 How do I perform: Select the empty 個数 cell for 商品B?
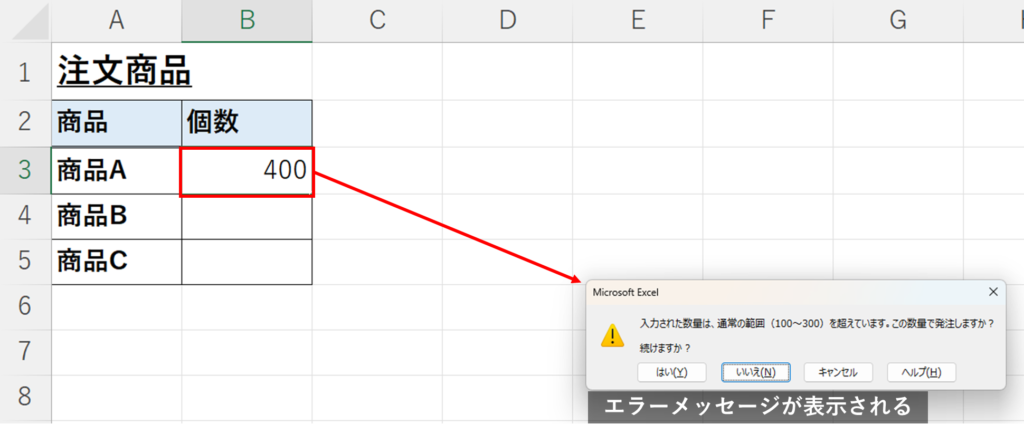pyautogui.click(x=247, y=217)
